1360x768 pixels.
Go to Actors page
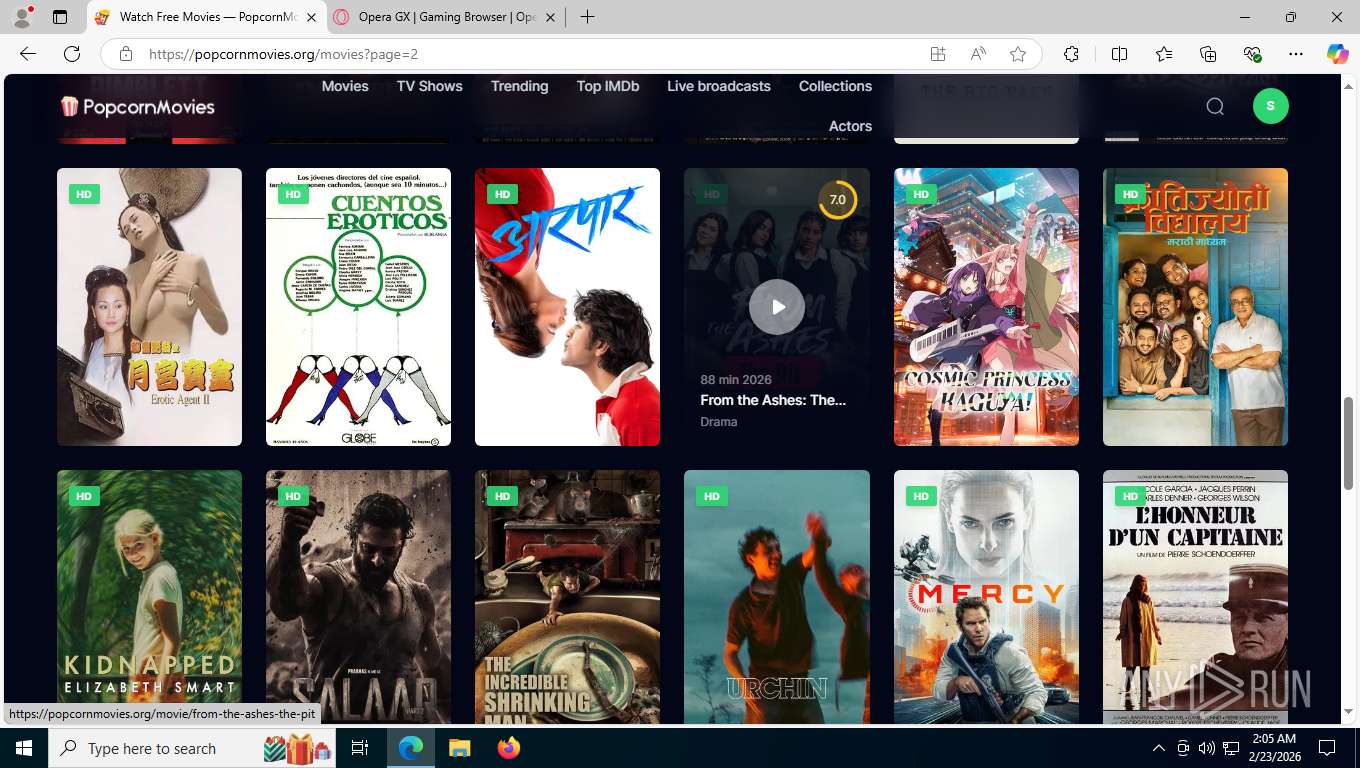pos(850,126)
